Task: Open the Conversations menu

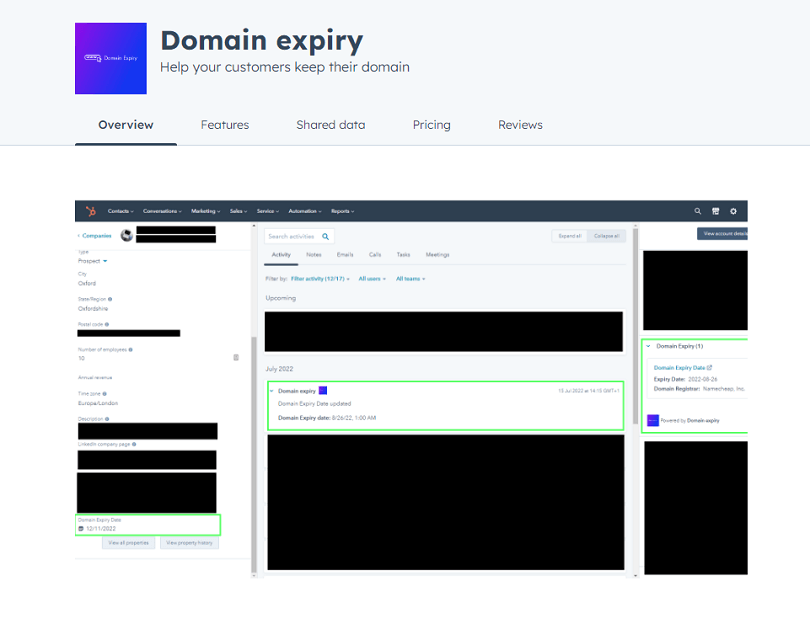Action: pos(162,211)
